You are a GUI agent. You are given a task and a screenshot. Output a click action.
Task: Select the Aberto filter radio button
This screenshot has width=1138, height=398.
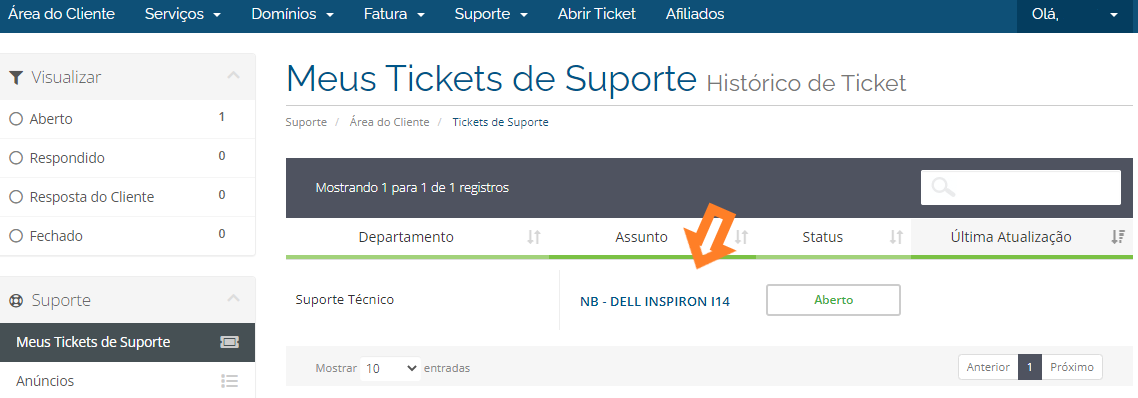16,119
